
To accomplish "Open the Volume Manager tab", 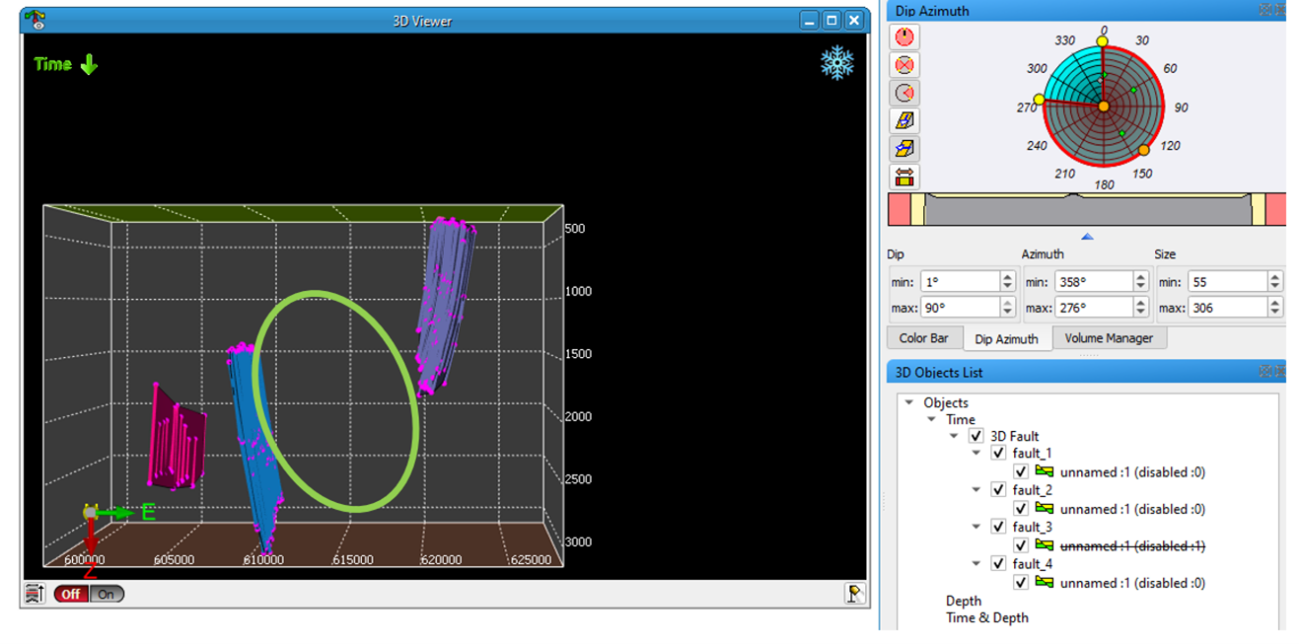I will pyautogui.click(x=1108, y=338).
